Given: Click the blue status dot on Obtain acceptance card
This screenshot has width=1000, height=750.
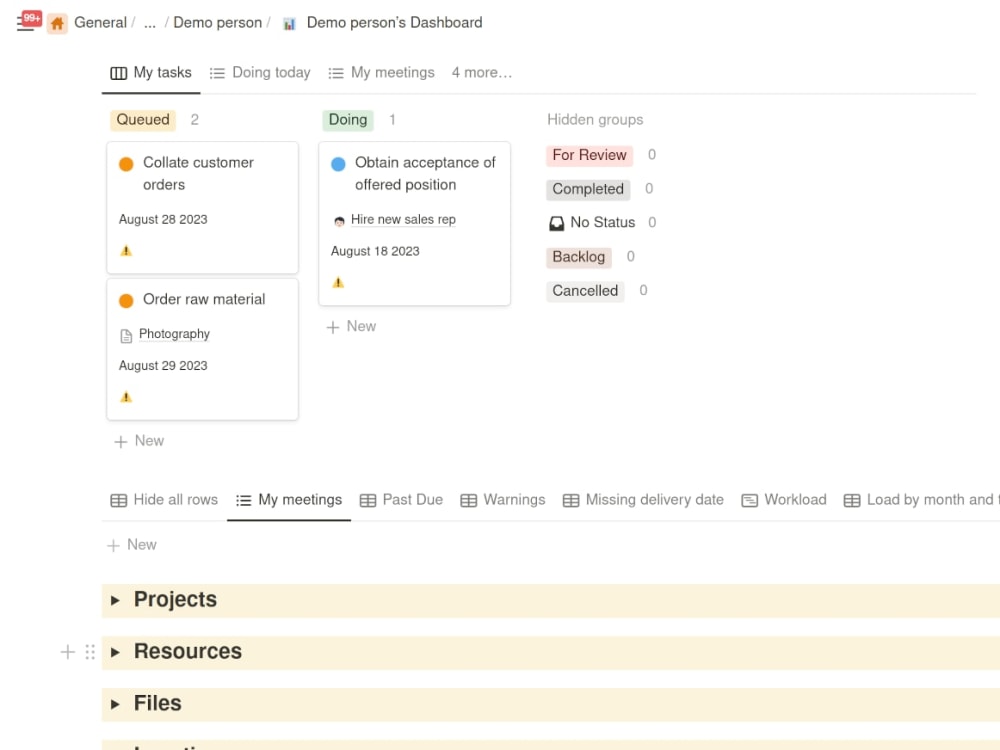Looking at the screenshot, I should point(339,164).
